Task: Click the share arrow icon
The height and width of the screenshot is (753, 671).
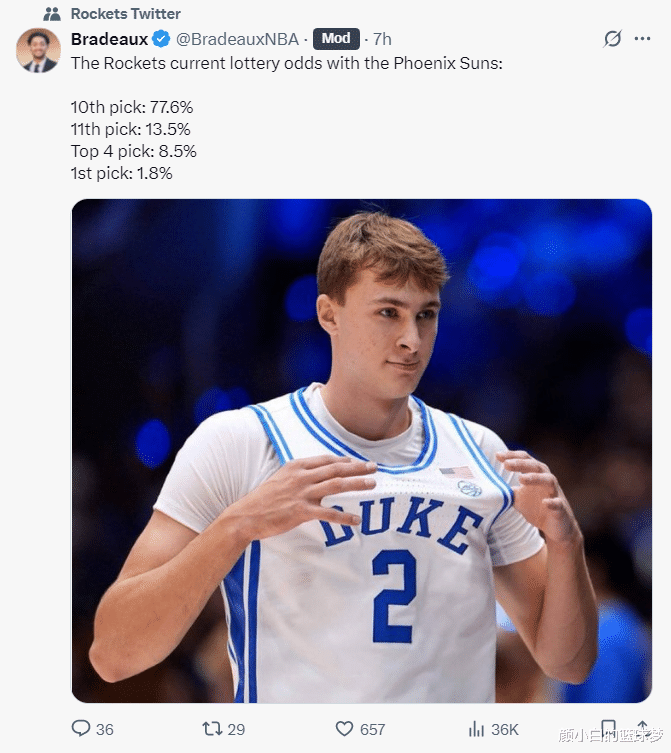Action: pyautogui.click(x=642, y=729)
